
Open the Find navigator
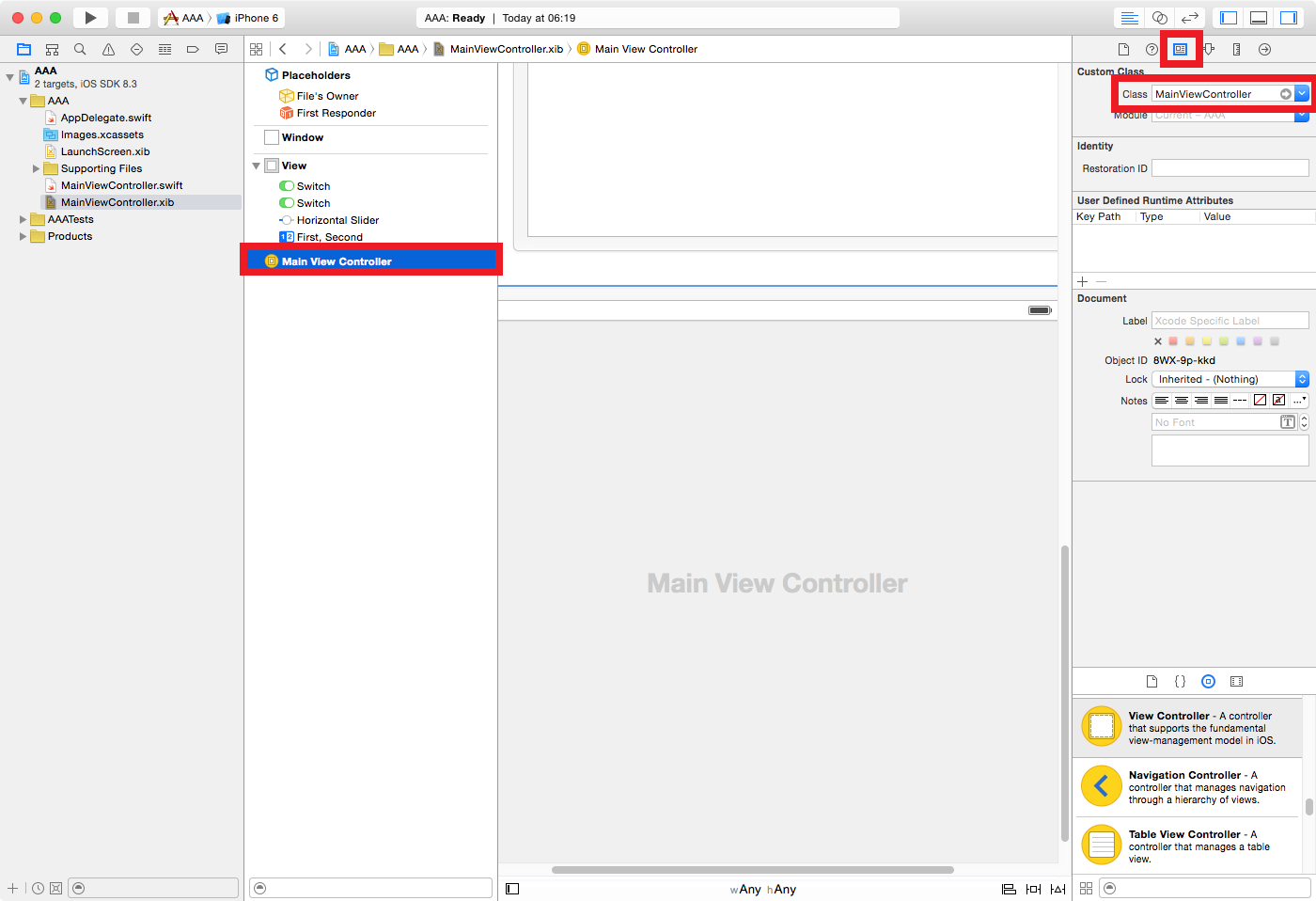80,49
